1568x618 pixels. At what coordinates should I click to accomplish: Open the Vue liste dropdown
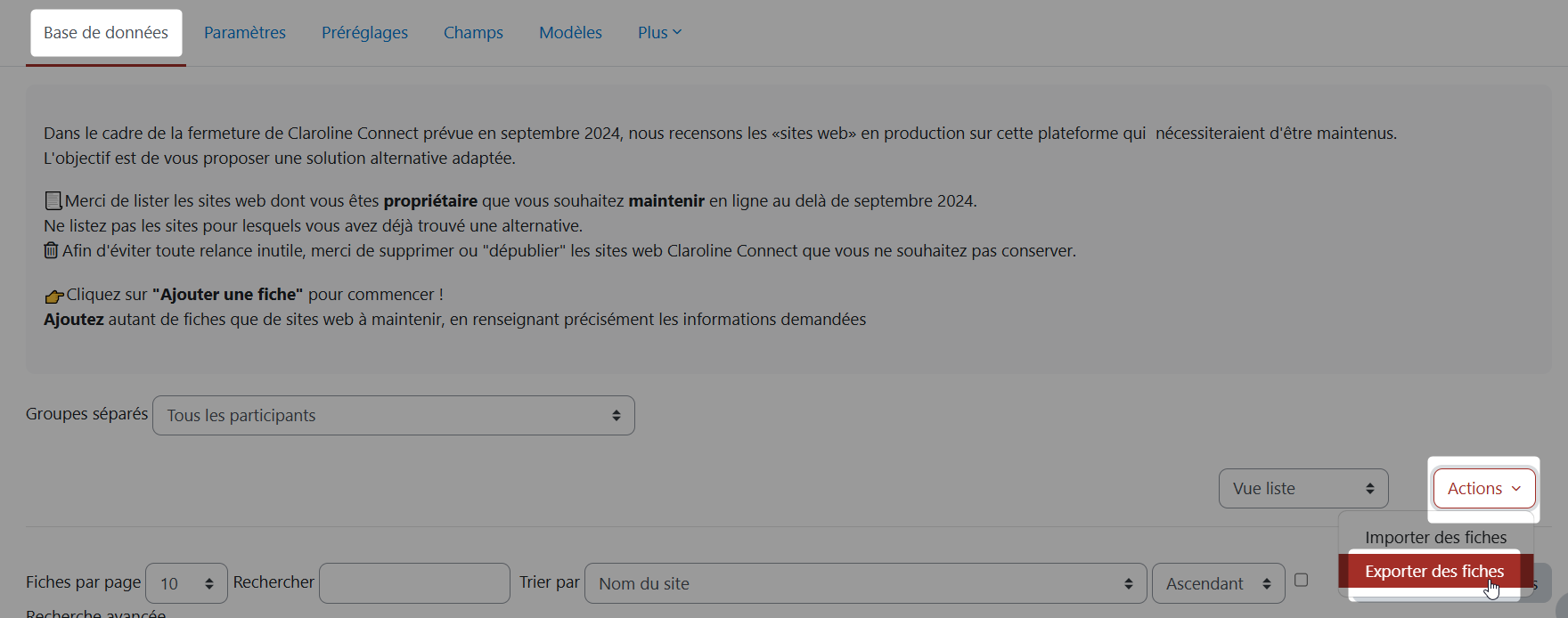click(1303, 489)
